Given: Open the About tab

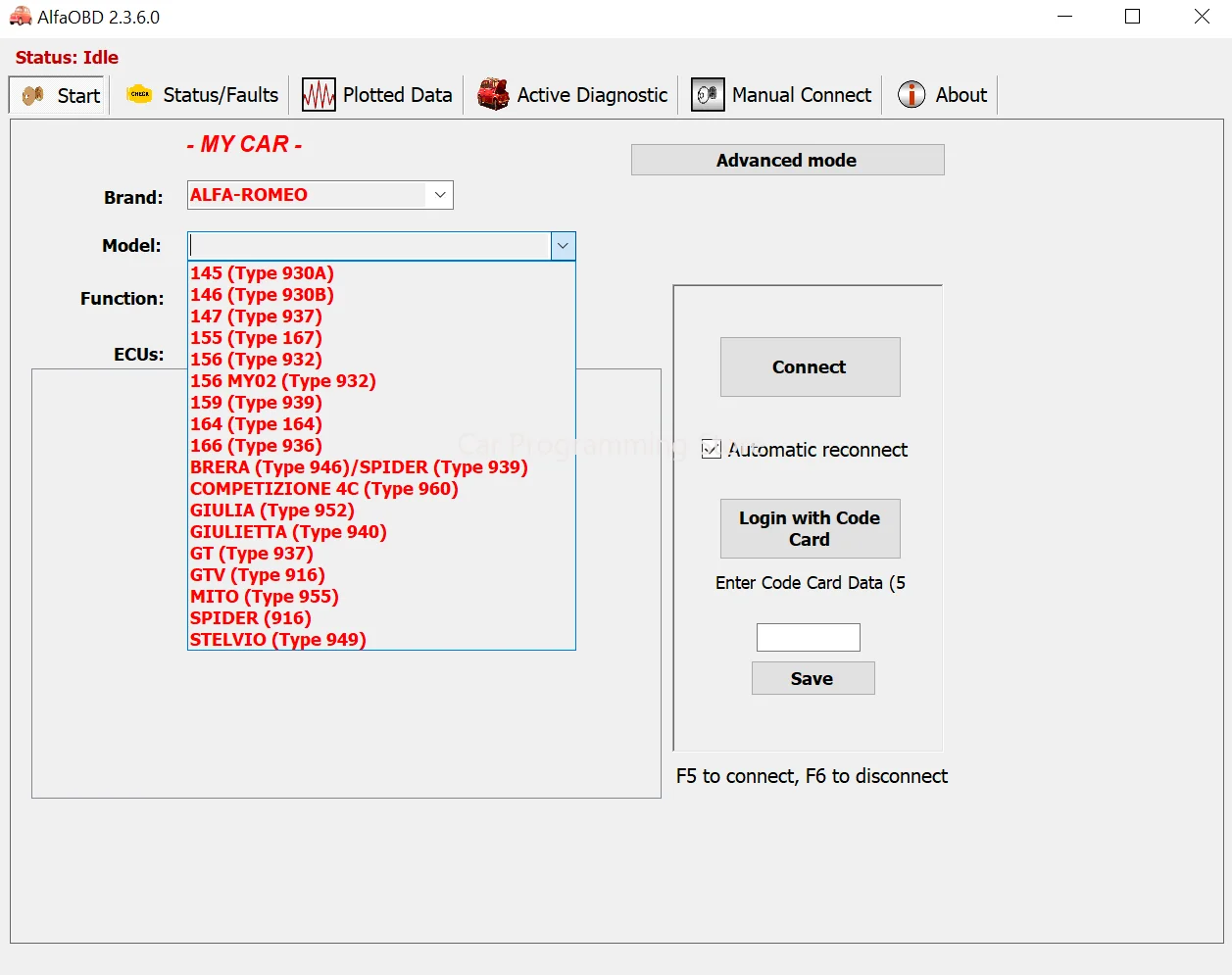Looking at the screenshot, I should 942,95.
